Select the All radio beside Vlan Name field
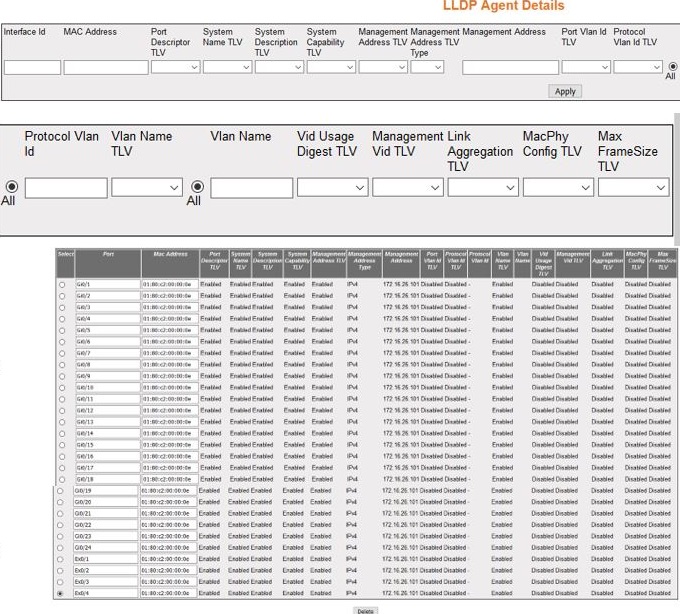The height and width of the screenshot is (614, 680). point(198,187)
